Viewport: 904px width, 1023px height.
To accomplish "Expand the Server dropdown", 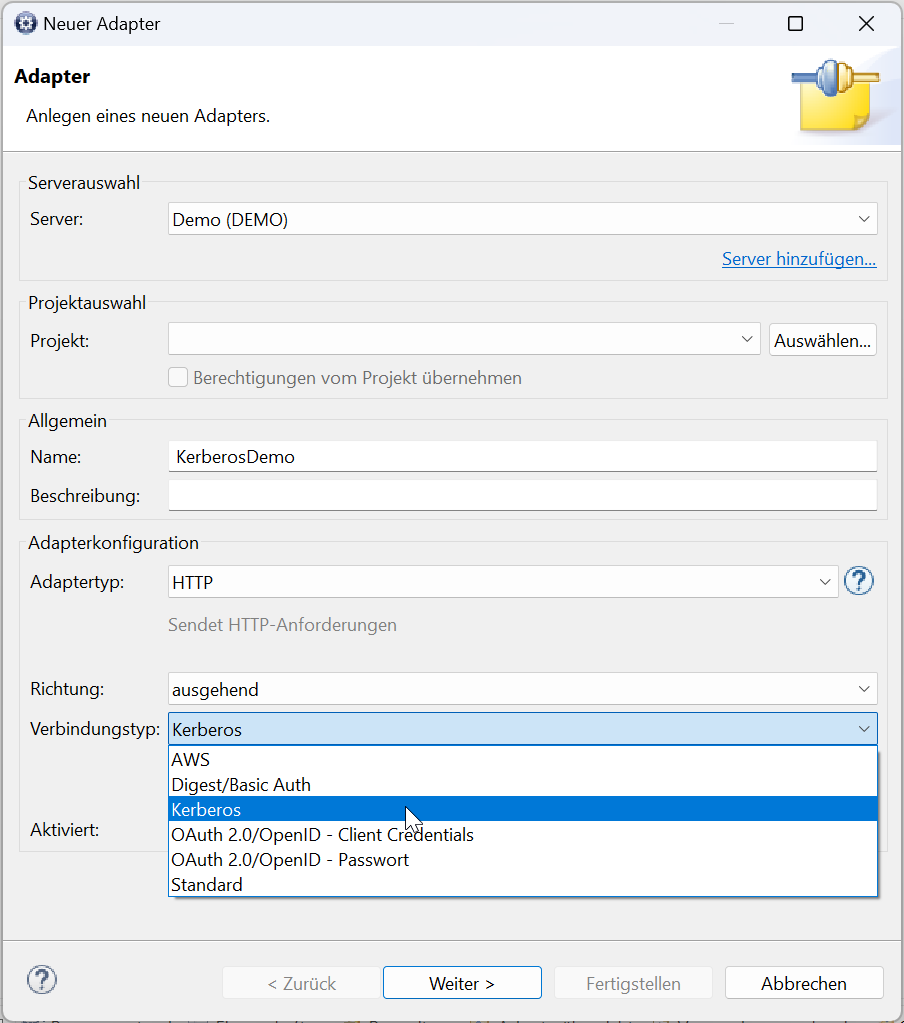I will (x=522, y=219).
